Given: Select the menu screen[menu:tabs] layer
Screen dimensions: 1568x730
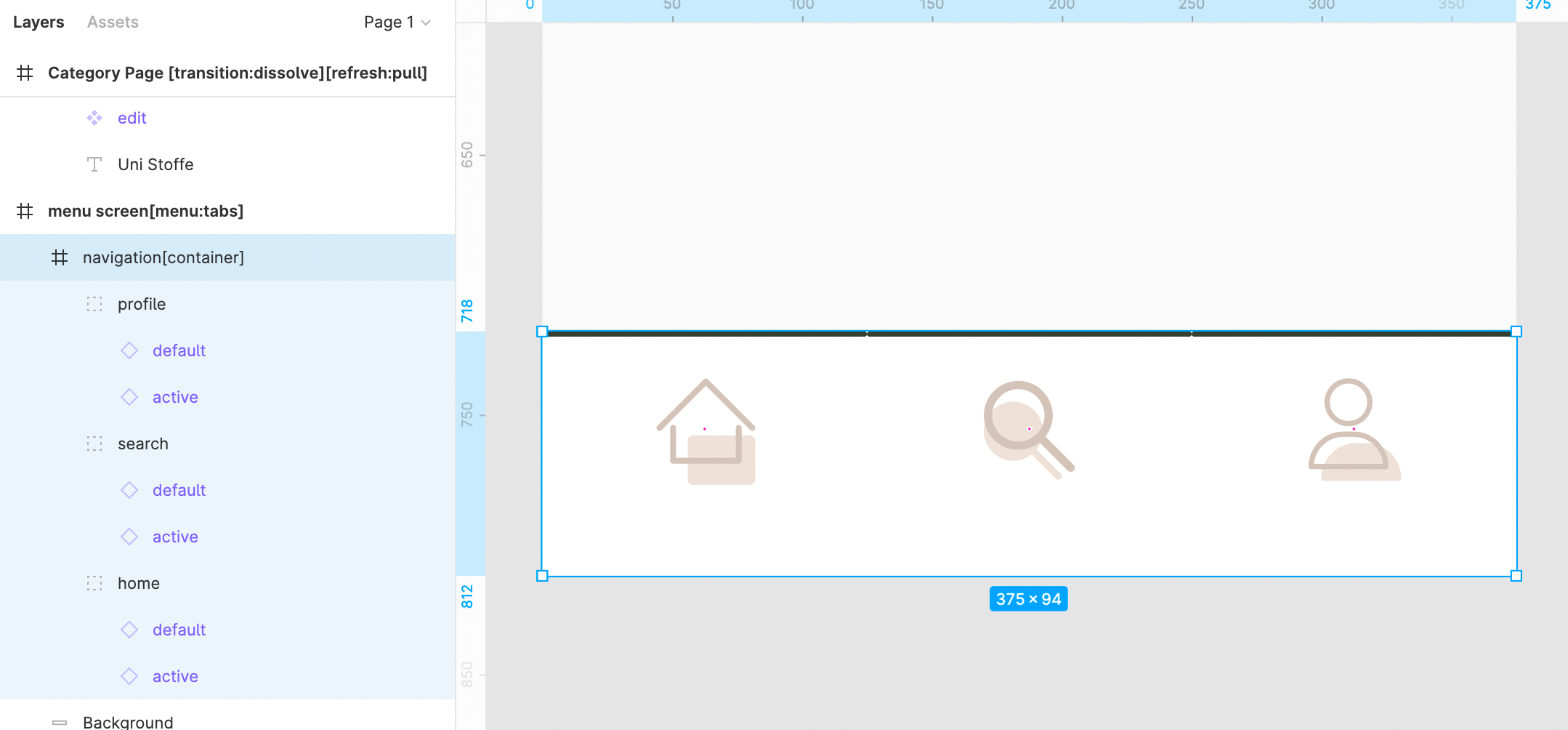Looking at the screenshot, I should click(227, 211).
